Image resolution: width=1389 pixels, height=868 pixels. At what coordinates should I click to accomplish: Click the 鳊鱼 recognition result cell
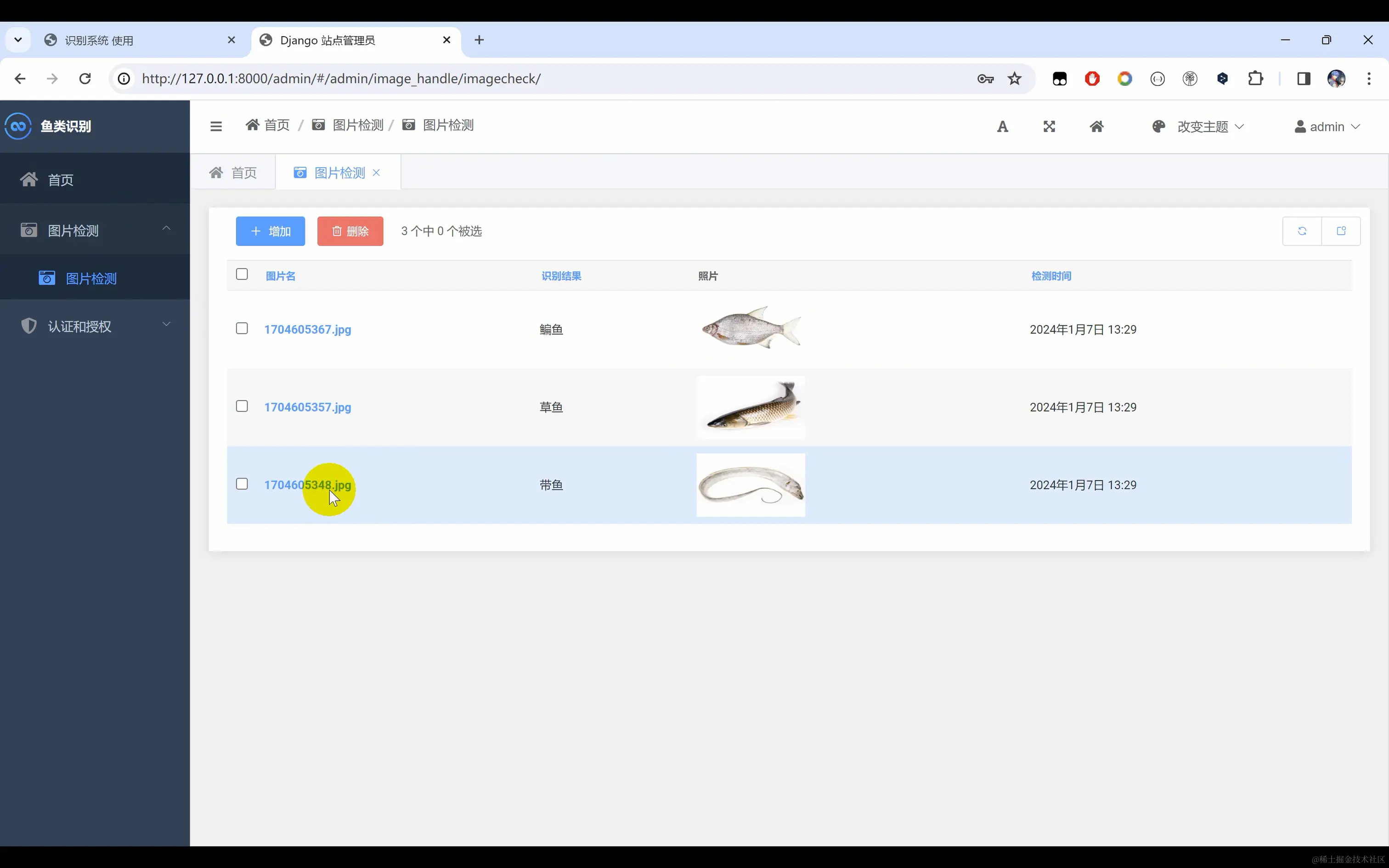tap(551, 330)
